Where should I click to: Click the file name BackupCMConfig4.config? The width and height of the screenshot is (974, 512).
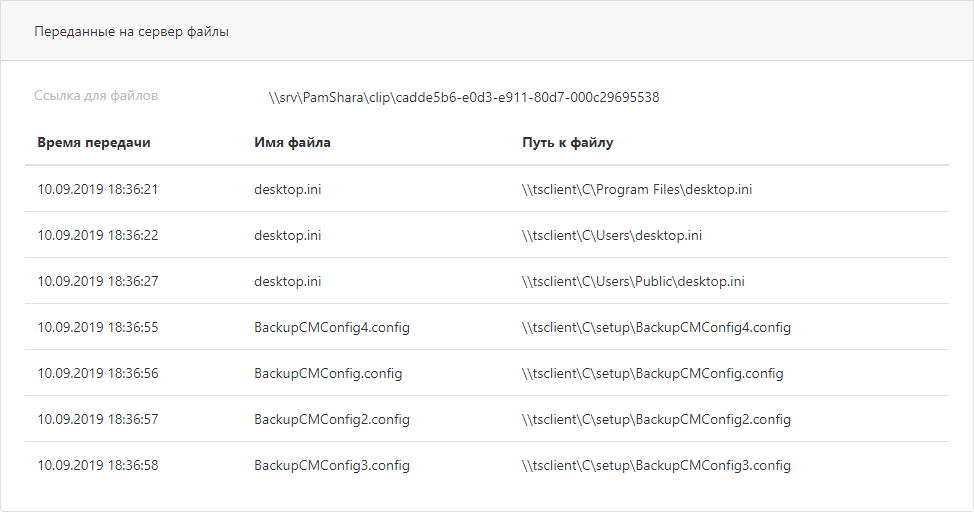click(x=332, y=327)
